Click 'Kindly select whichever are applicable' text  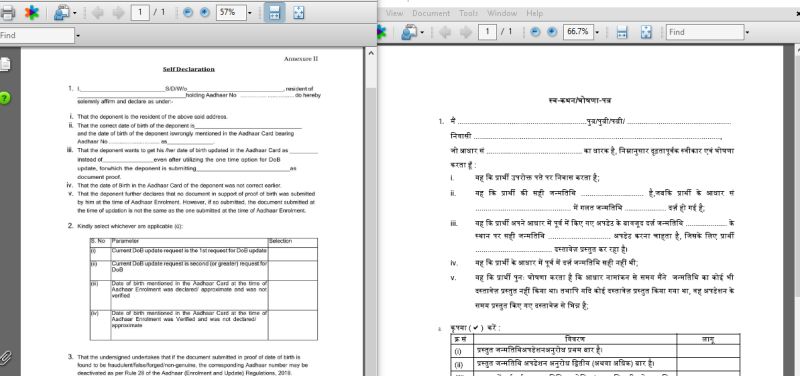click(x=130, y=226)
